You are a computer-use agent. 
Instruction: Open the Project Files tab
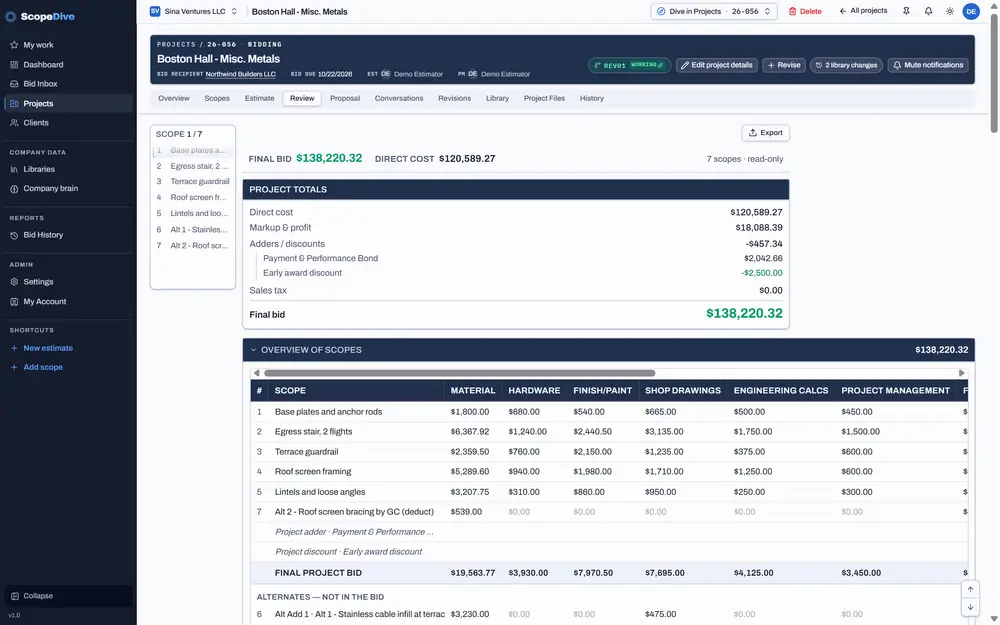click(x=544, y=98)
